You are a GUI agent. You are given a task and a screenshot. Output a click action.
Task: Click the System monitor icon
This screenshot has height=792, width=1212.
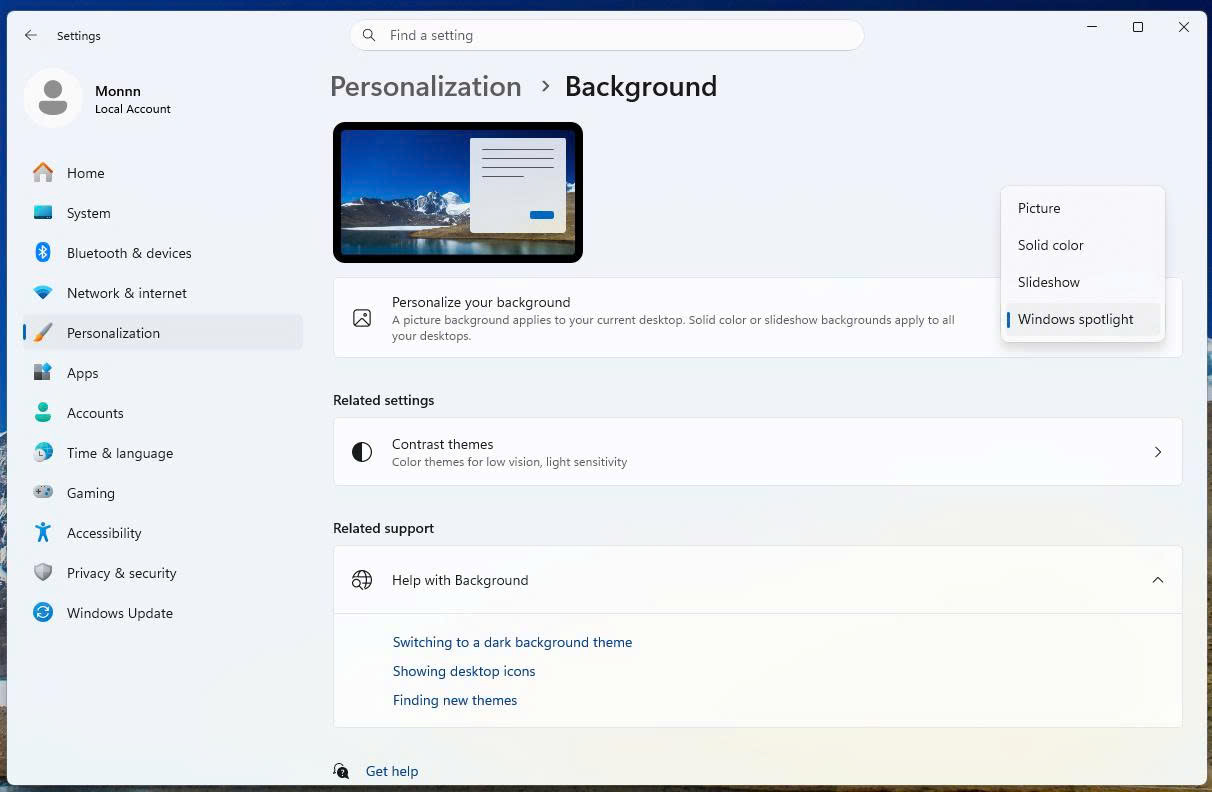pyautogui.click(x=43, y=213)
